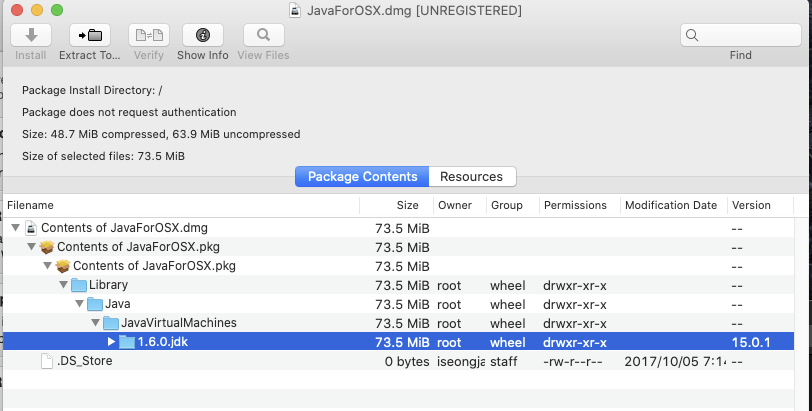Click the magnifier icon in Find field

(692, 35)
